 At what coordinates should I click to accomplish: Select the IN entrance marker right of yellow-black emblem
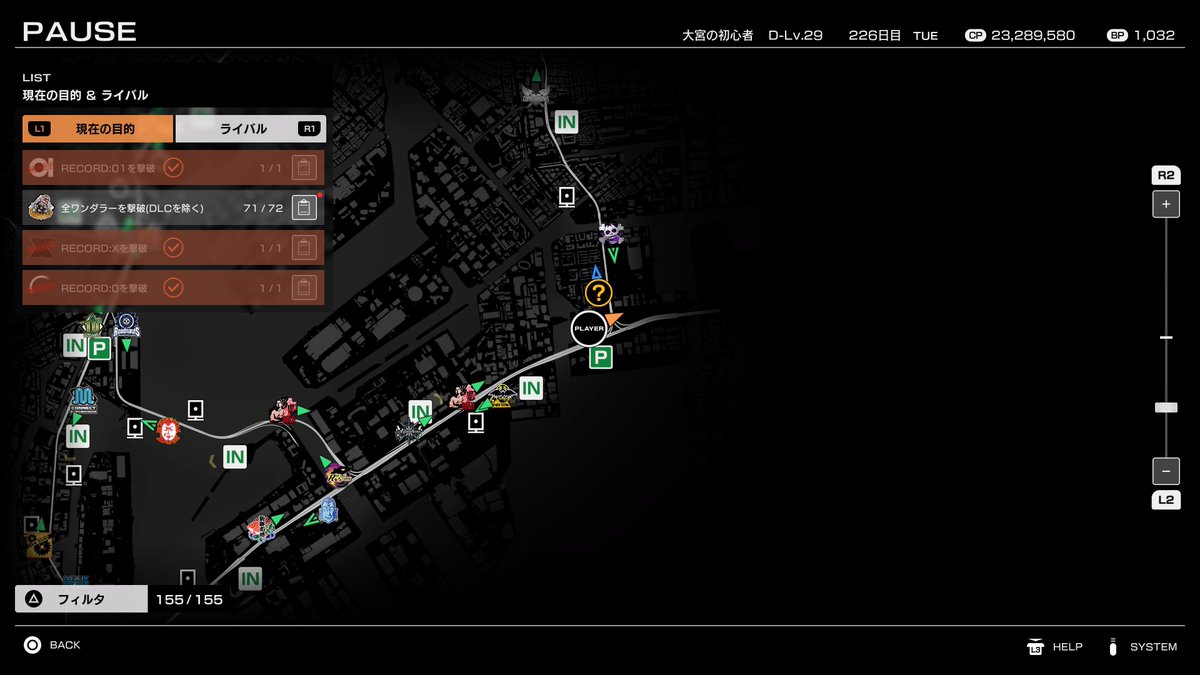click(x=531, y=388)
